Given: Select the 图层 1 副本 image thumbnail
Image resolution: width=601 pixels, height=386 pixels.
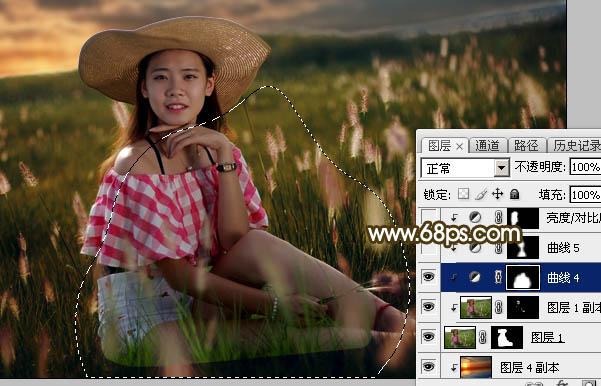Looking at the screenshot, I should (476, 307).
